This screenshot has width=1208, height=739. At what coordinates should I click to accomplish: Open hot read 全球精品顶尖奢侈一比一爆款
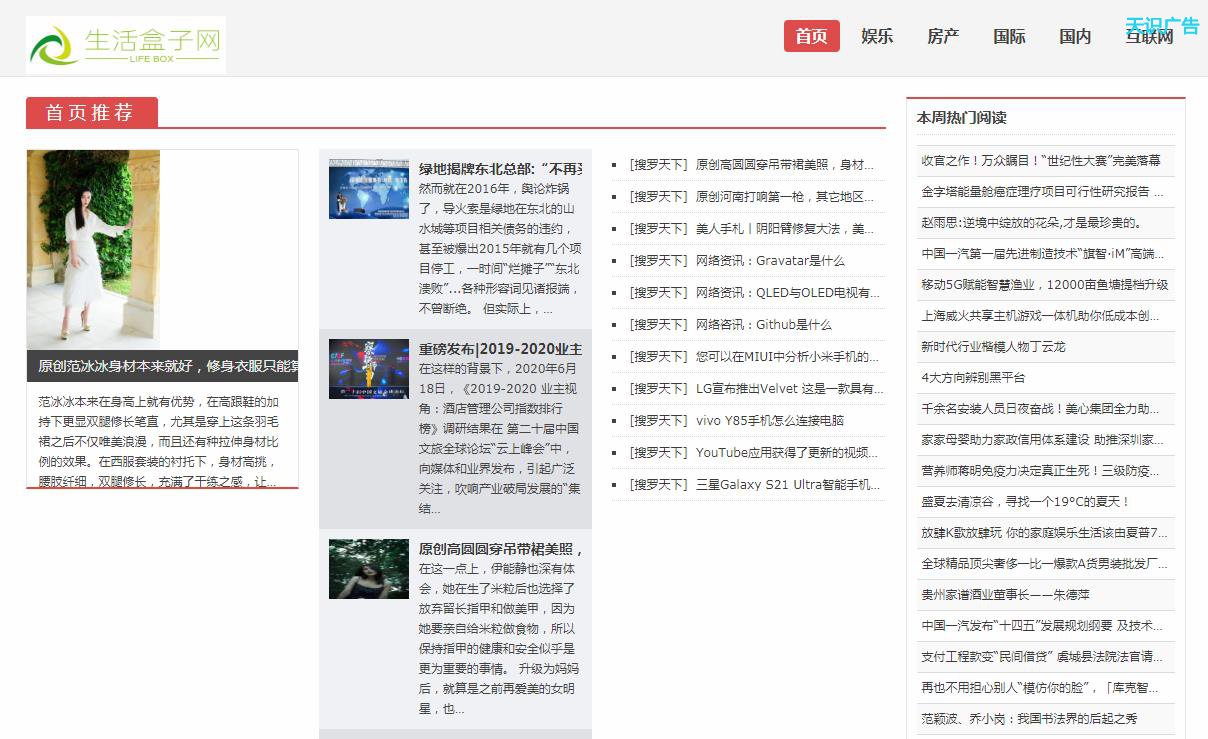(1044, 563)
